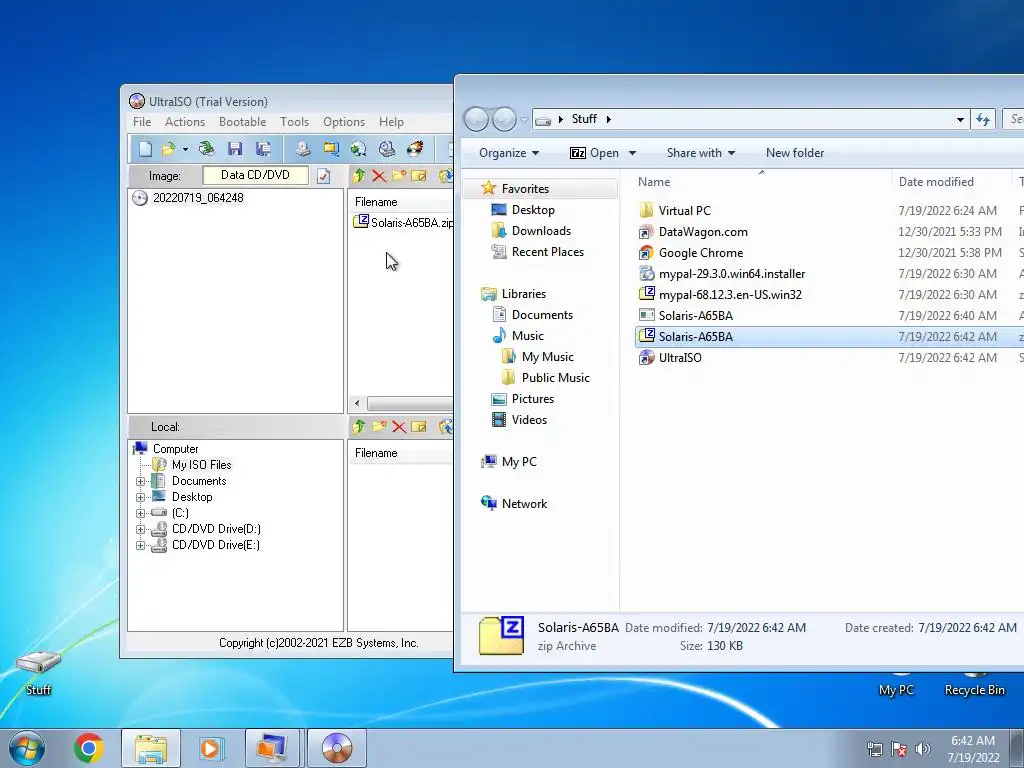This screenshot has width=1024, height=768.
Task: Click the Burn CD/DVD Image flaming disc icon
Action: coord(415,149)
